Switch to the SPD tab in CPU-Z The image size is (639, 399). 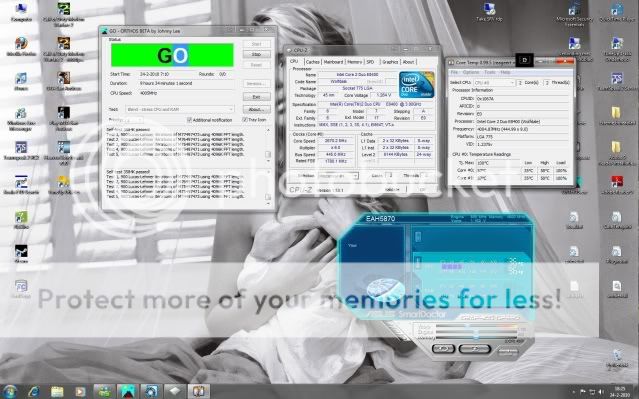370,62
